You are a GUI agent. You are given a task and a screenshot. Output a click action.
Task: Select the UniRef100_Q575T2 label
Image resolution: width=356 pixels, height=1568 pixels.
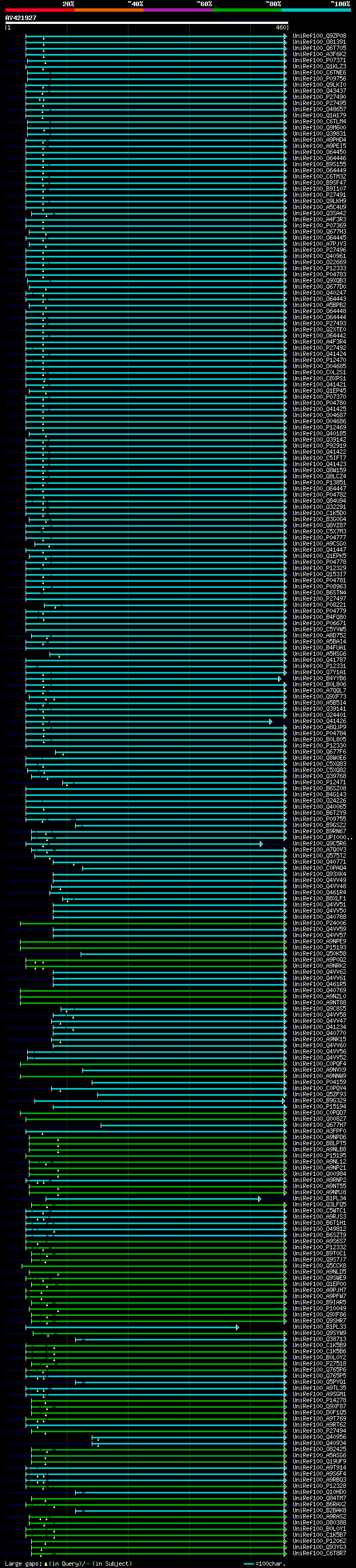click(319, 856)
